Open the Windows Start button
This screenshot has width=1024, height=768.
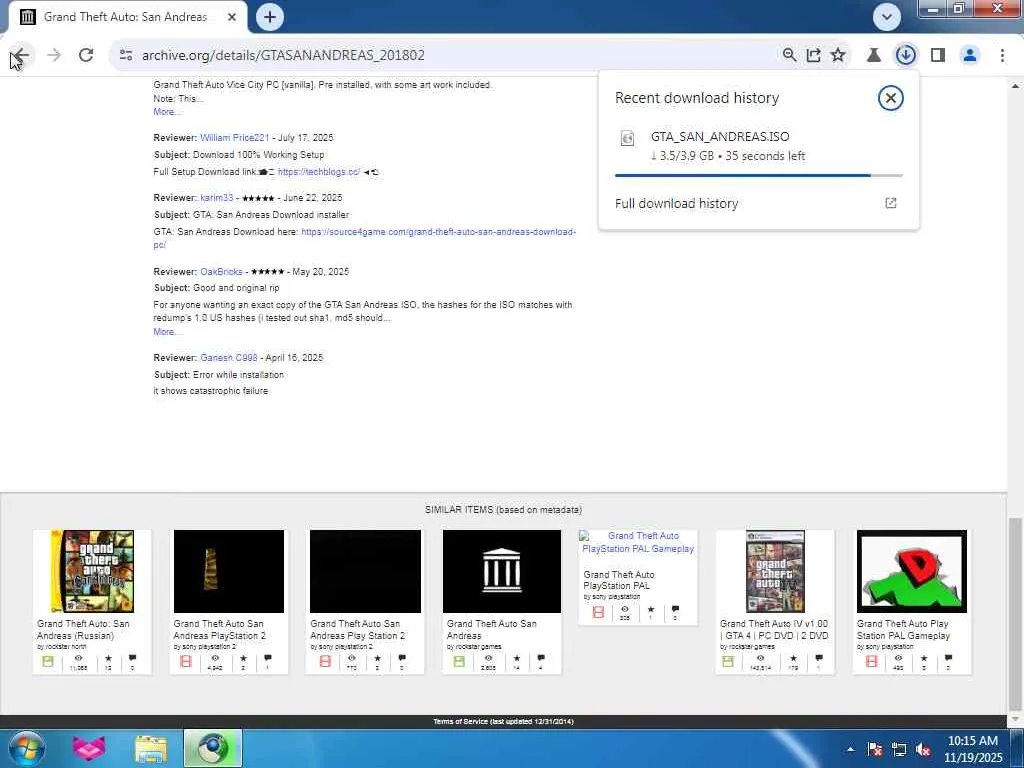[x=26, y=748]
